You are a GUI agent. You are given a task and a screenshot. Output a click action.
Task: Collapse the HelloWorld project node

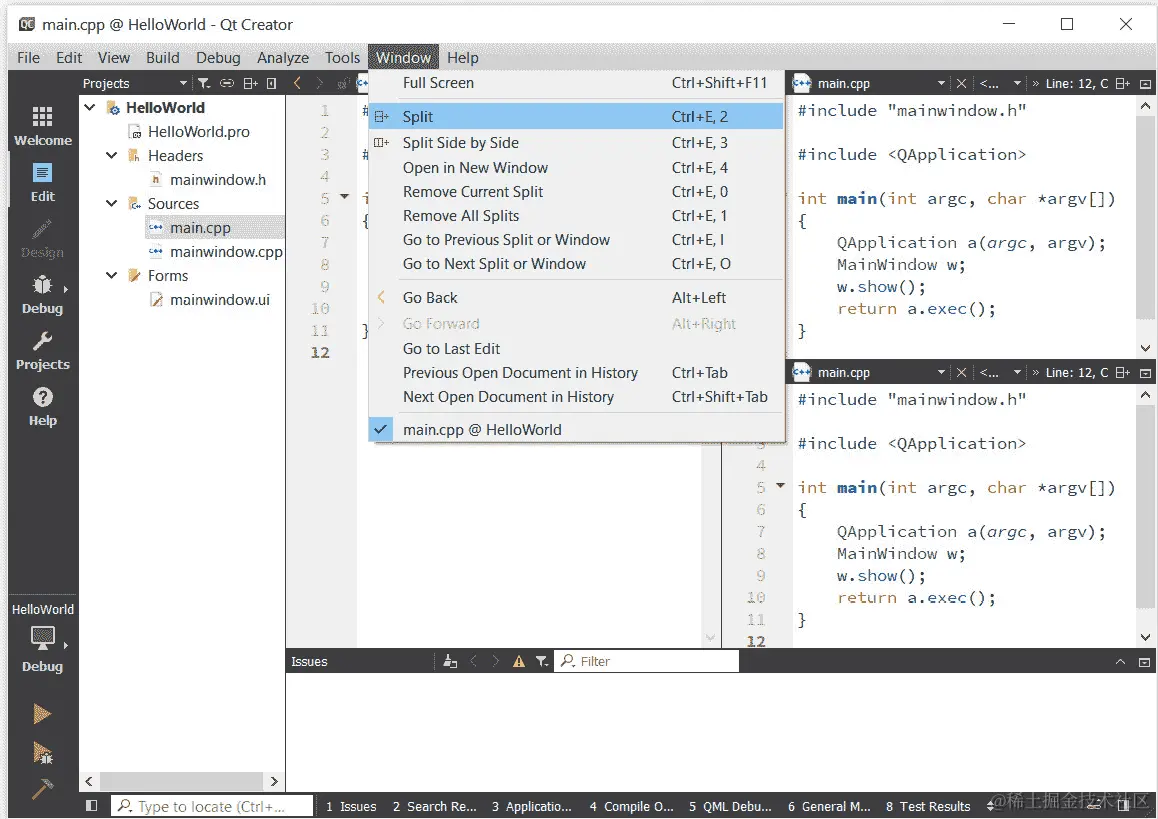click(x=89, y=108)
